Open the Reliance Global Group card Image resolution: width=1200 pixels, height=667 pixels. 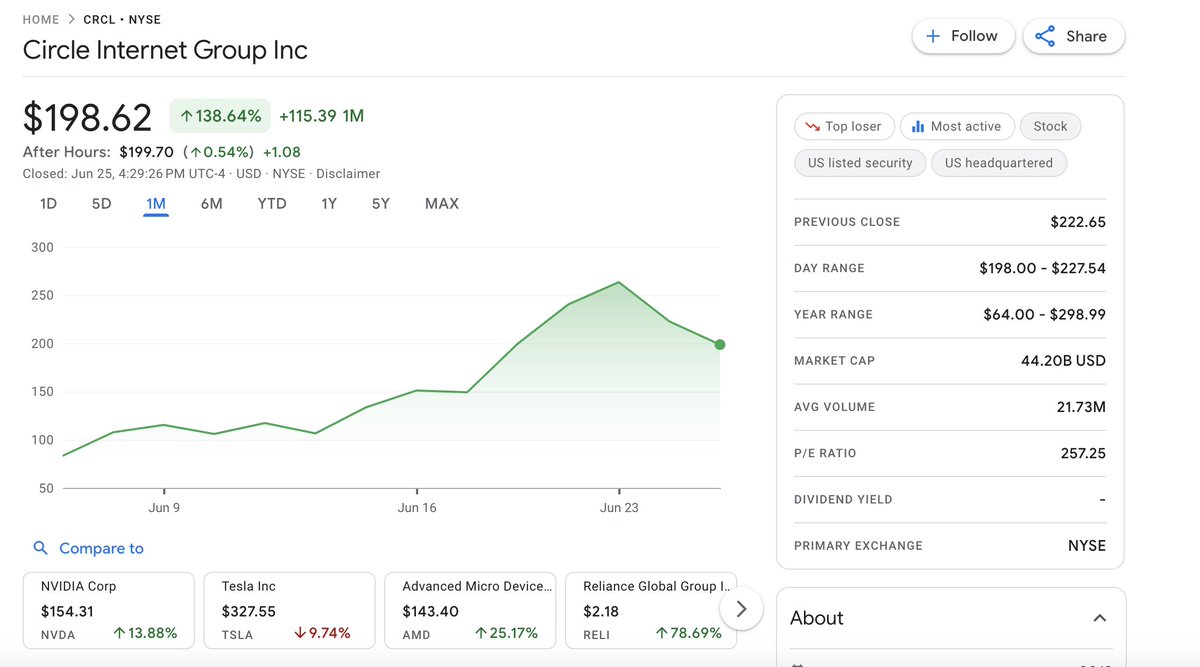tap(651, 609)
